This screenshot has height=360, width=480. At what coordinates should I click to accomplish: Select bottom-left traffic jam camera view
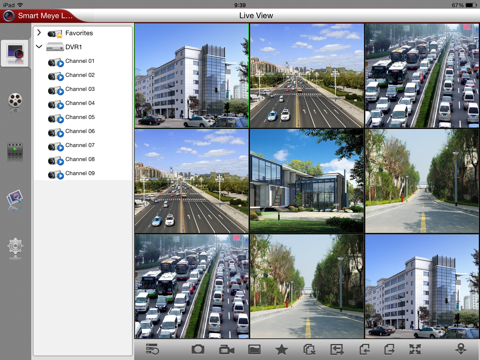point(192,286)
